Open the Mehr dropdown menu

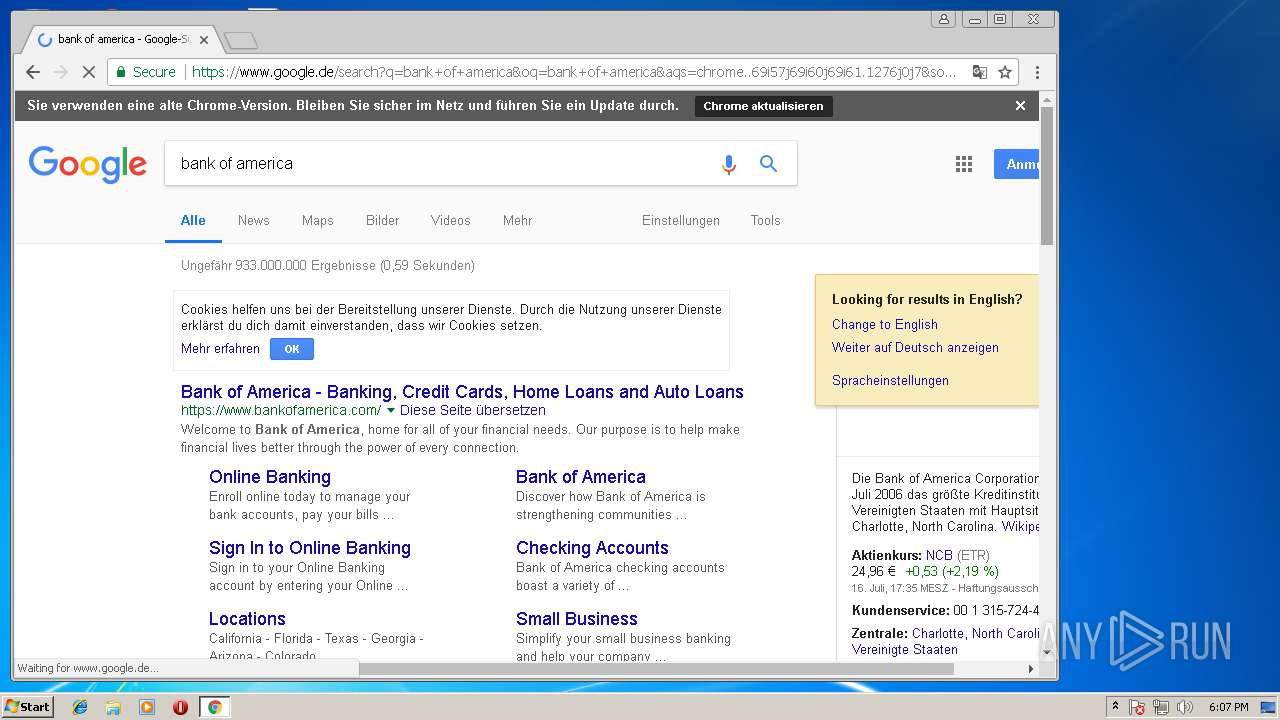[517, 221]
